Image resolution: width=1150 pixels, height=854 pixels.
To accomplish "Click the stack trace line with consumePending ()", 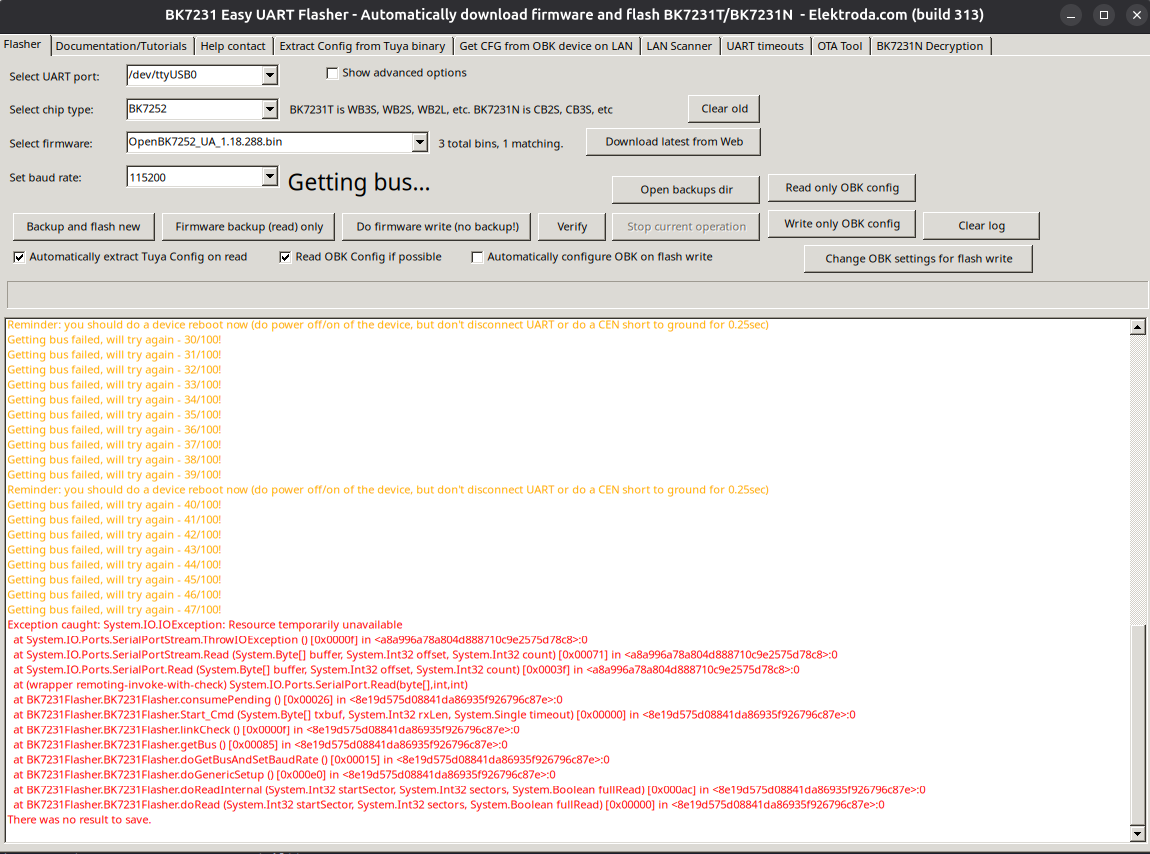I will click(x=288, y=700).
